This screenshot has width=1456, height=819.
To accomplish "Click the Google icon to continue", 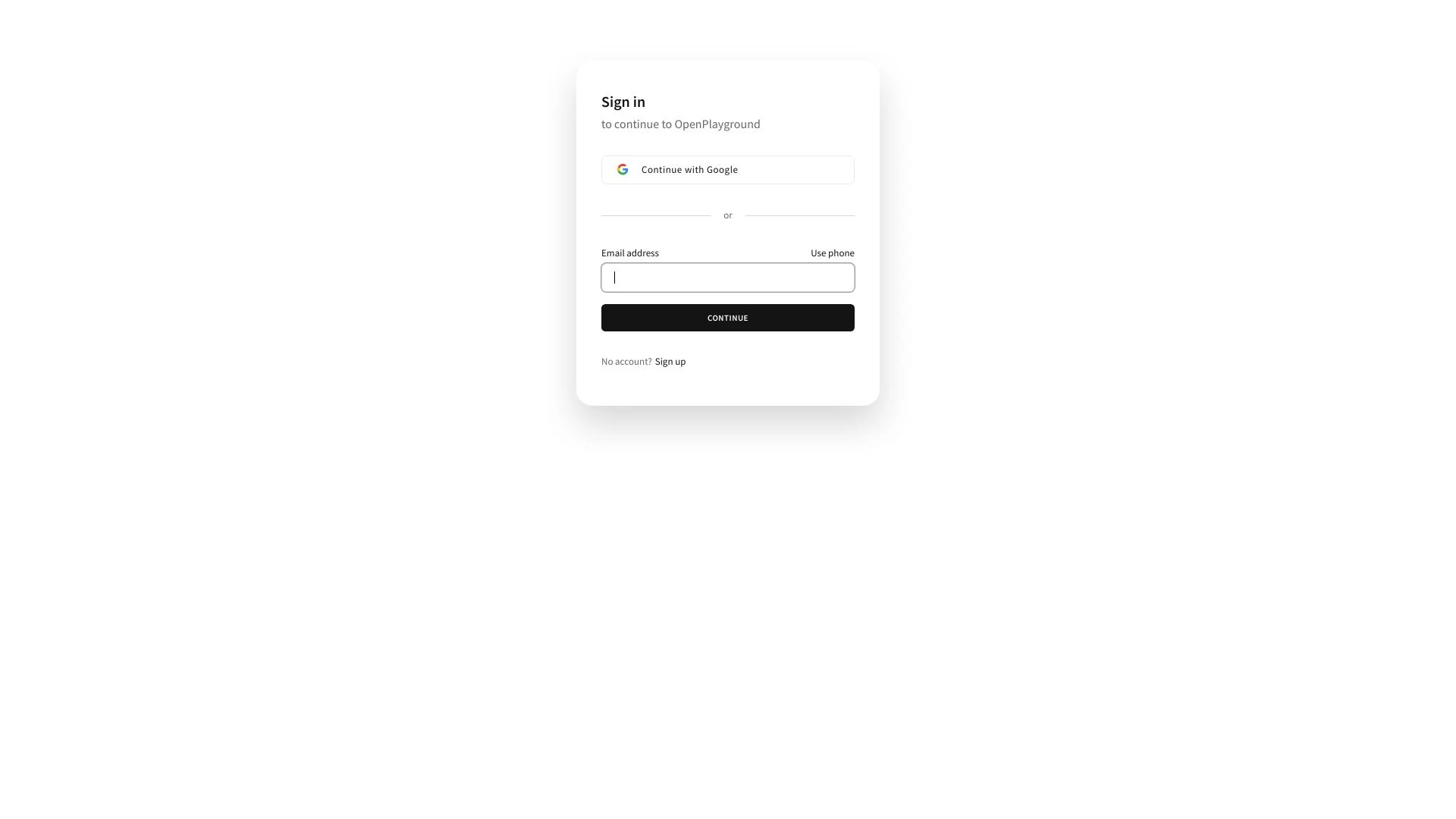I will point(622,169).
